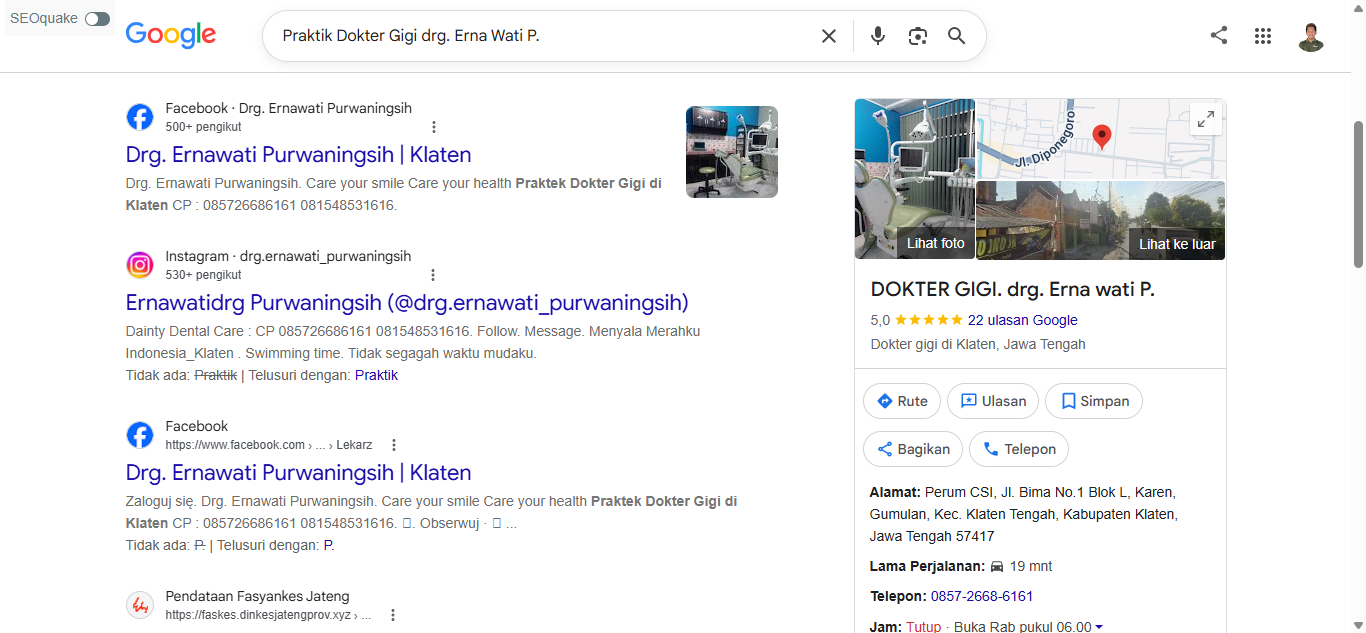
Task: Open the Google account avatar
Action: point(1311,36)
